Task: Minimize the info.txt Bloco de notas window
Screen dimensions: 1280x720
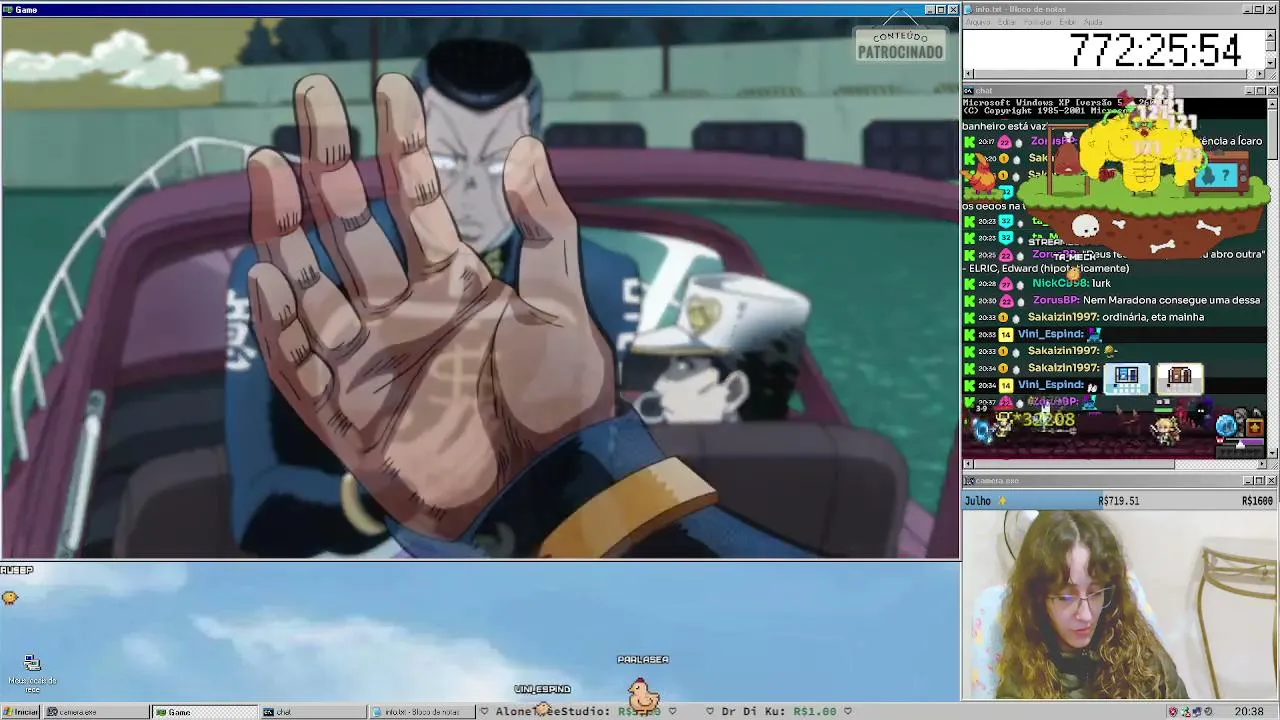Action: [x=1247, y=10]
